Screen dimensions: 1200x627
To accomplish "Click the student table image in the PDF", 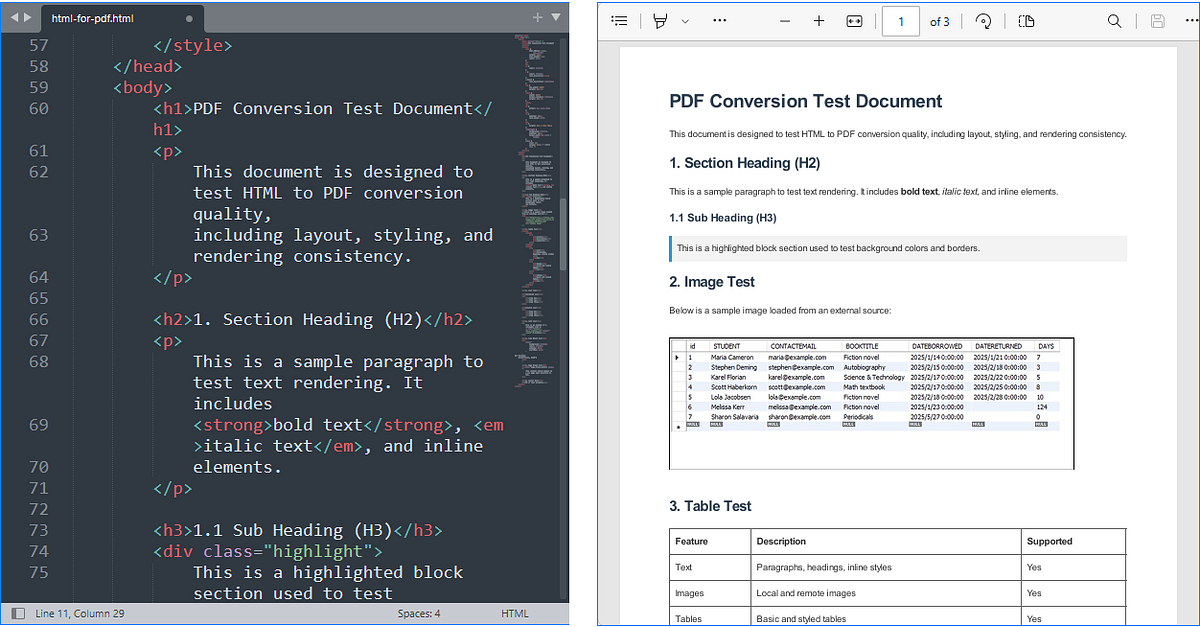I will point(872,404).
